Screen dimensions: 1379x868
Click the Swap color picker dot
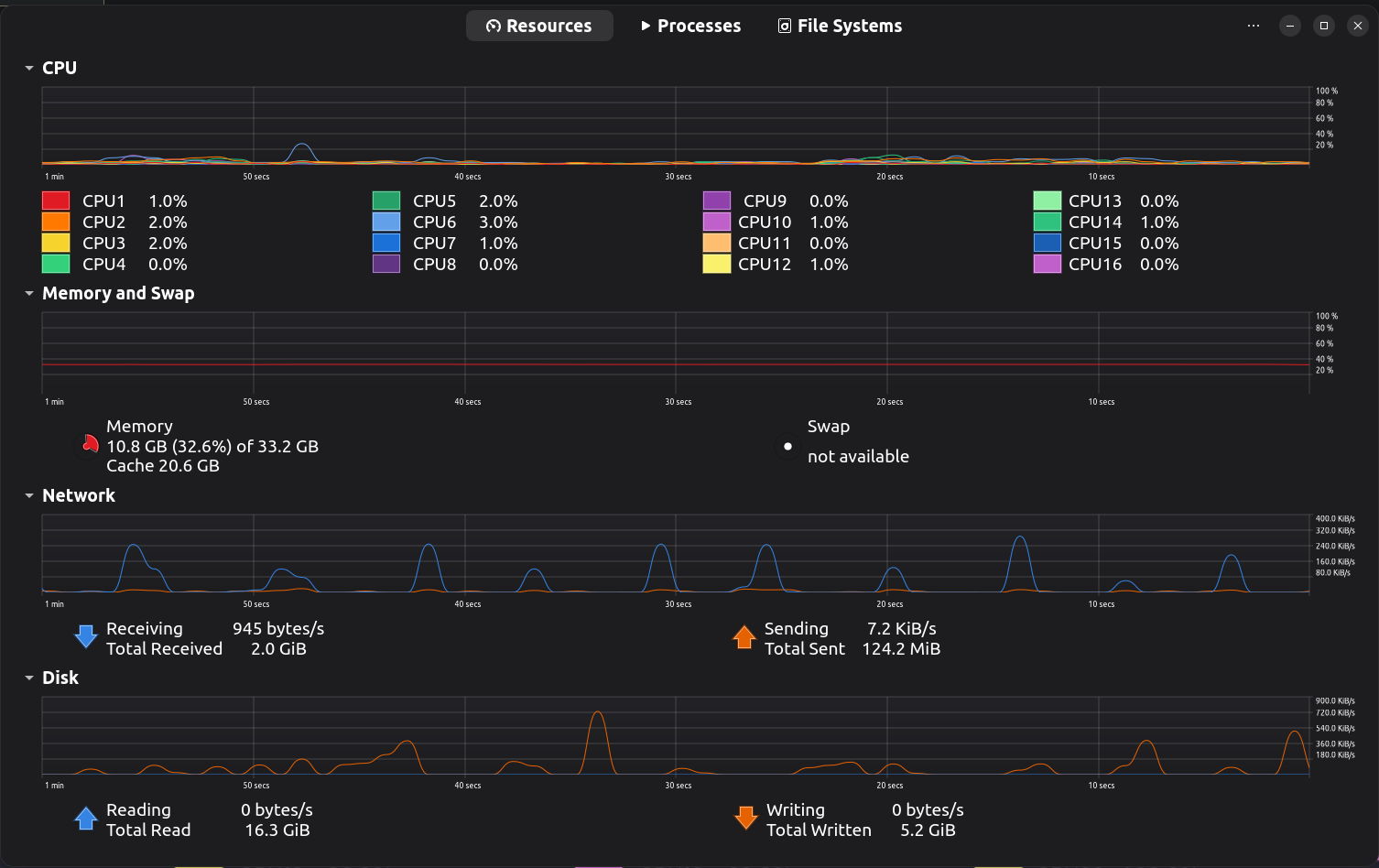pos(787,446)
